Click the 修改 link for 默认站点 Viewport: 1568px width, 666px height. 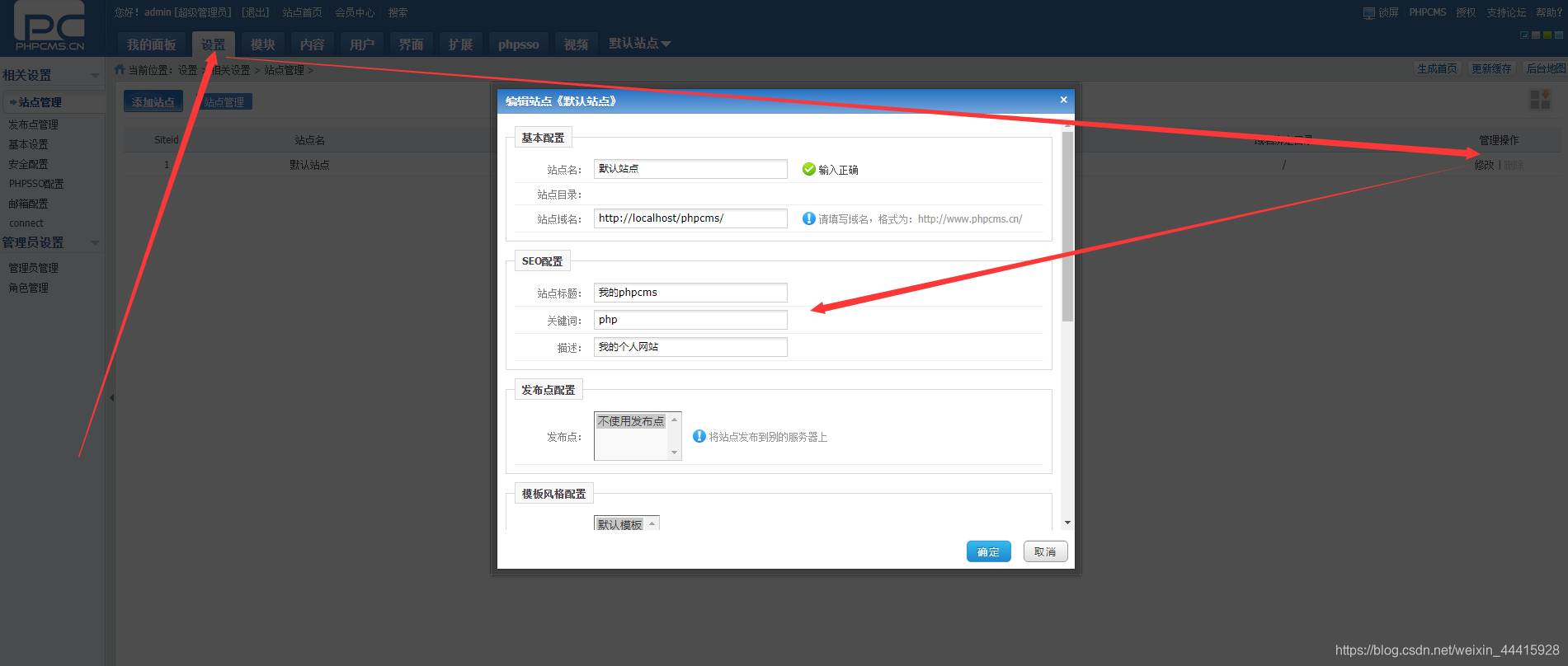1485,165
